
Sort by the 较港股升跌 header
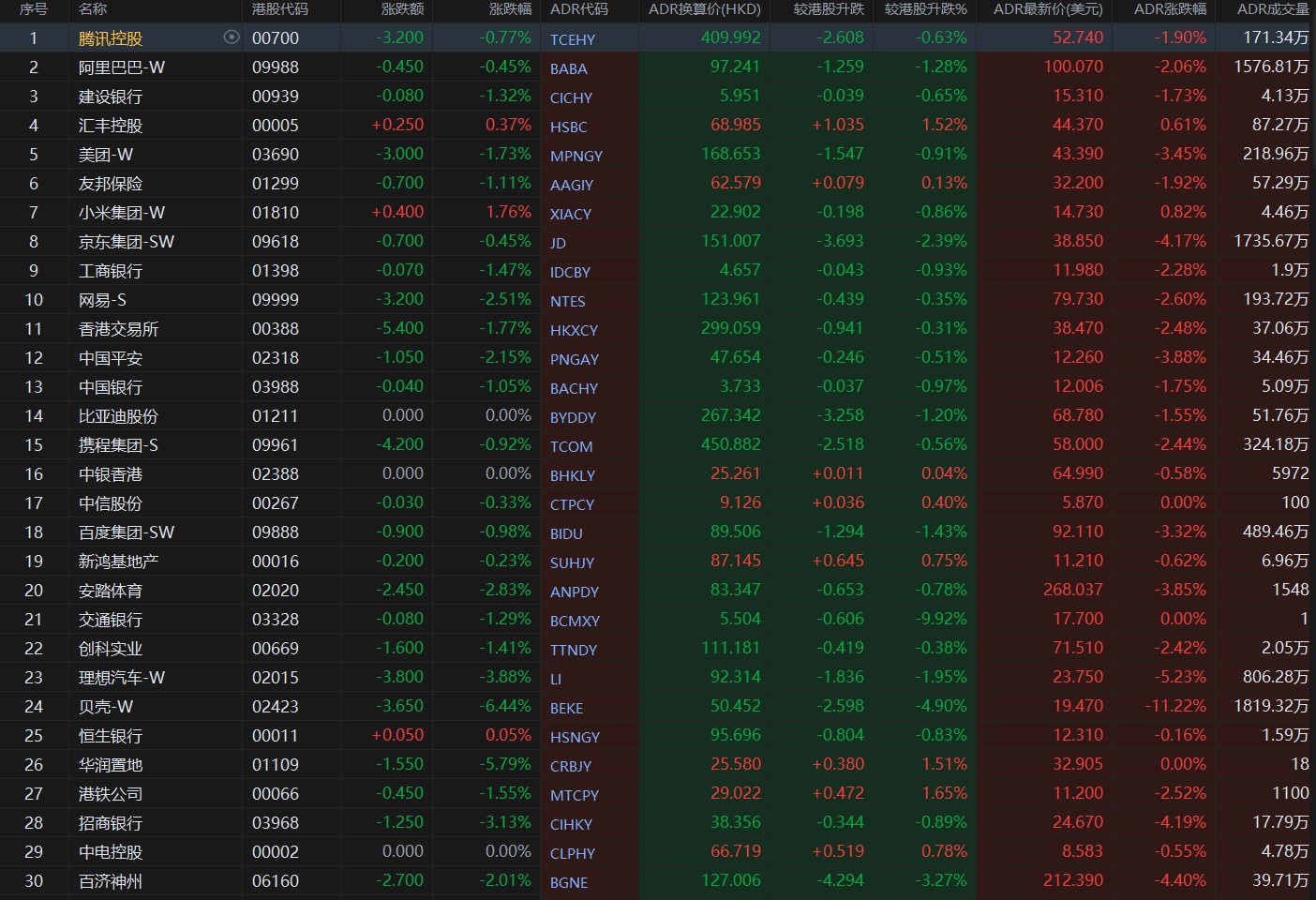(829, 9)
